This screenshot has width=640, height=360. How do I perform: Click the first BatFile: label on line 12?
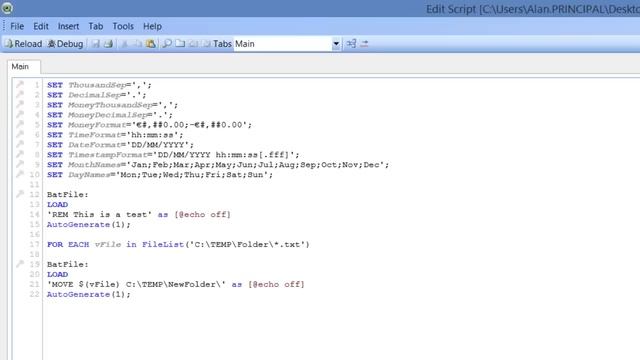pos(68,195)
